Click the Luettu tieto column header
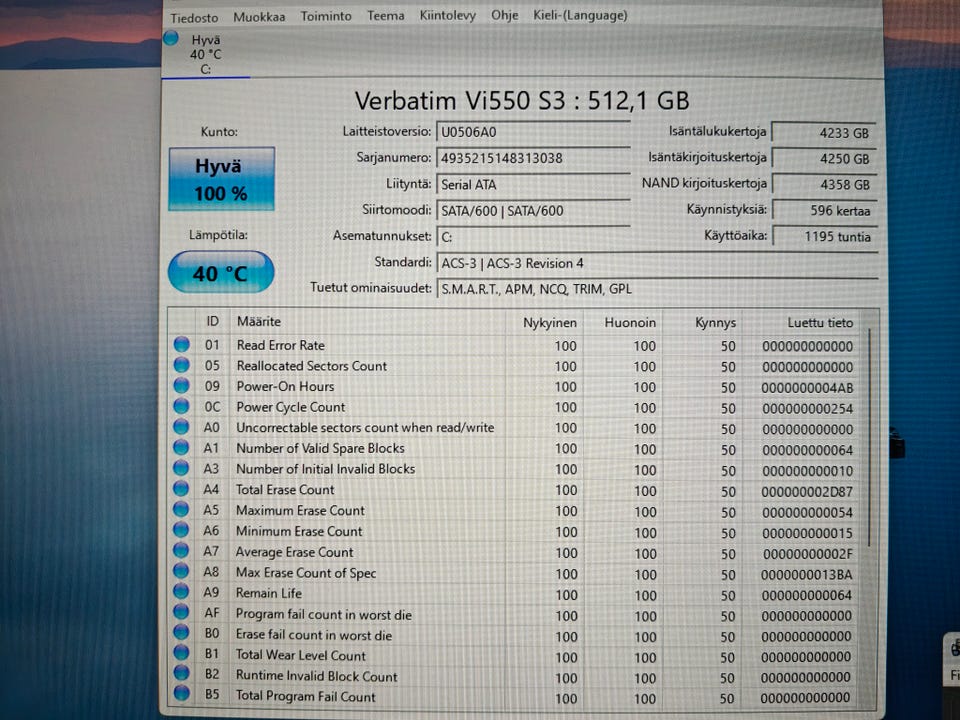The height and width of the screenshot is (720, 960). (820, 323)
